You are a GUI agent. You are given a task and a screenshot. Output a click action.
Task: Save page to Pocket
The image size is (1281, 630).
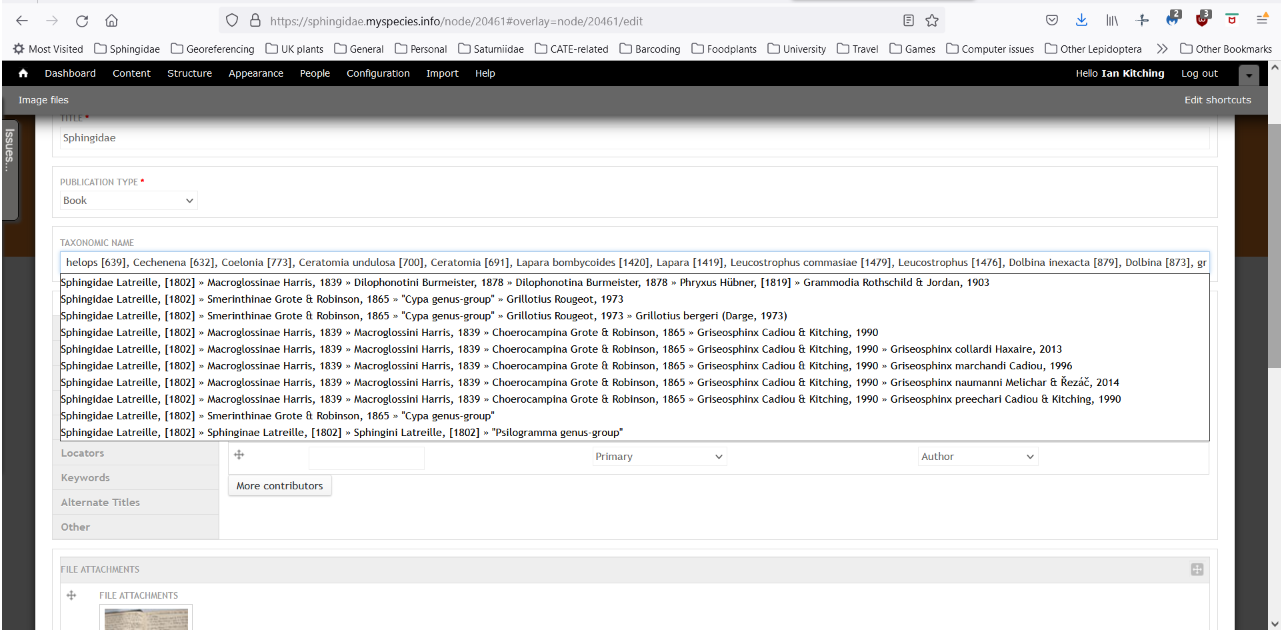pos(1052,20)
